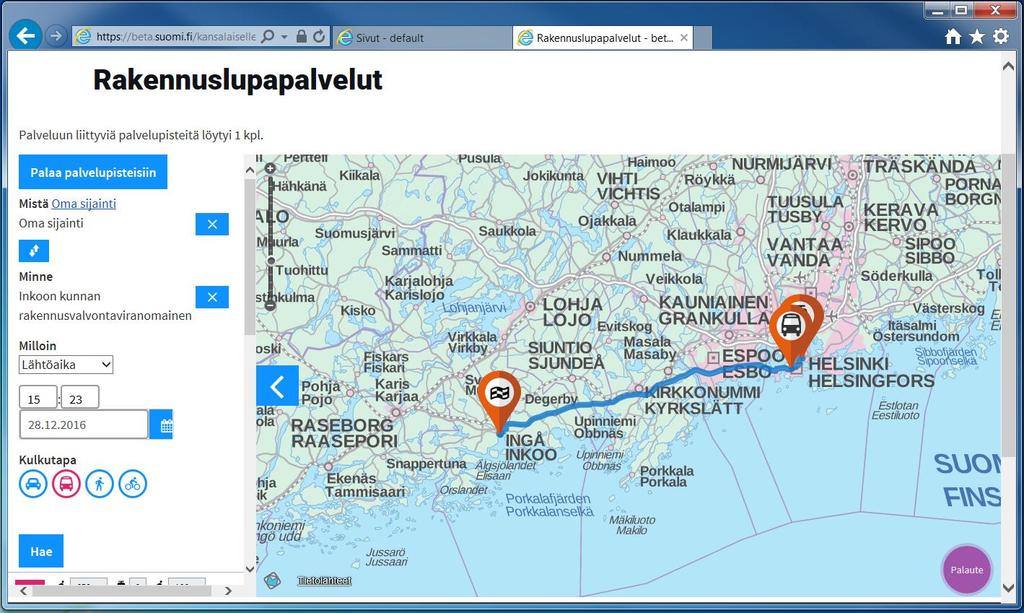
Task: Open Favorites star icon
Action: point(977,37)
